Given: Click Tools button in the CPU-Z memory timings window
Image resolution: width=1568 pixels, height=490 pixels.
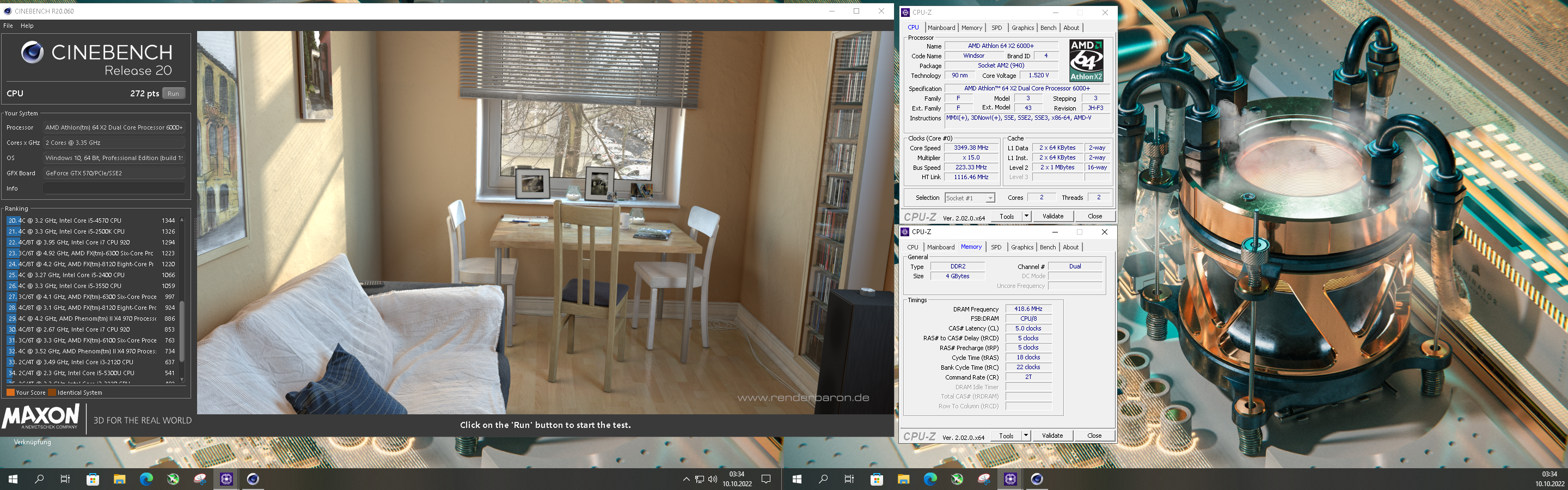Looking at the screenshot, I should click(1006, 436).
